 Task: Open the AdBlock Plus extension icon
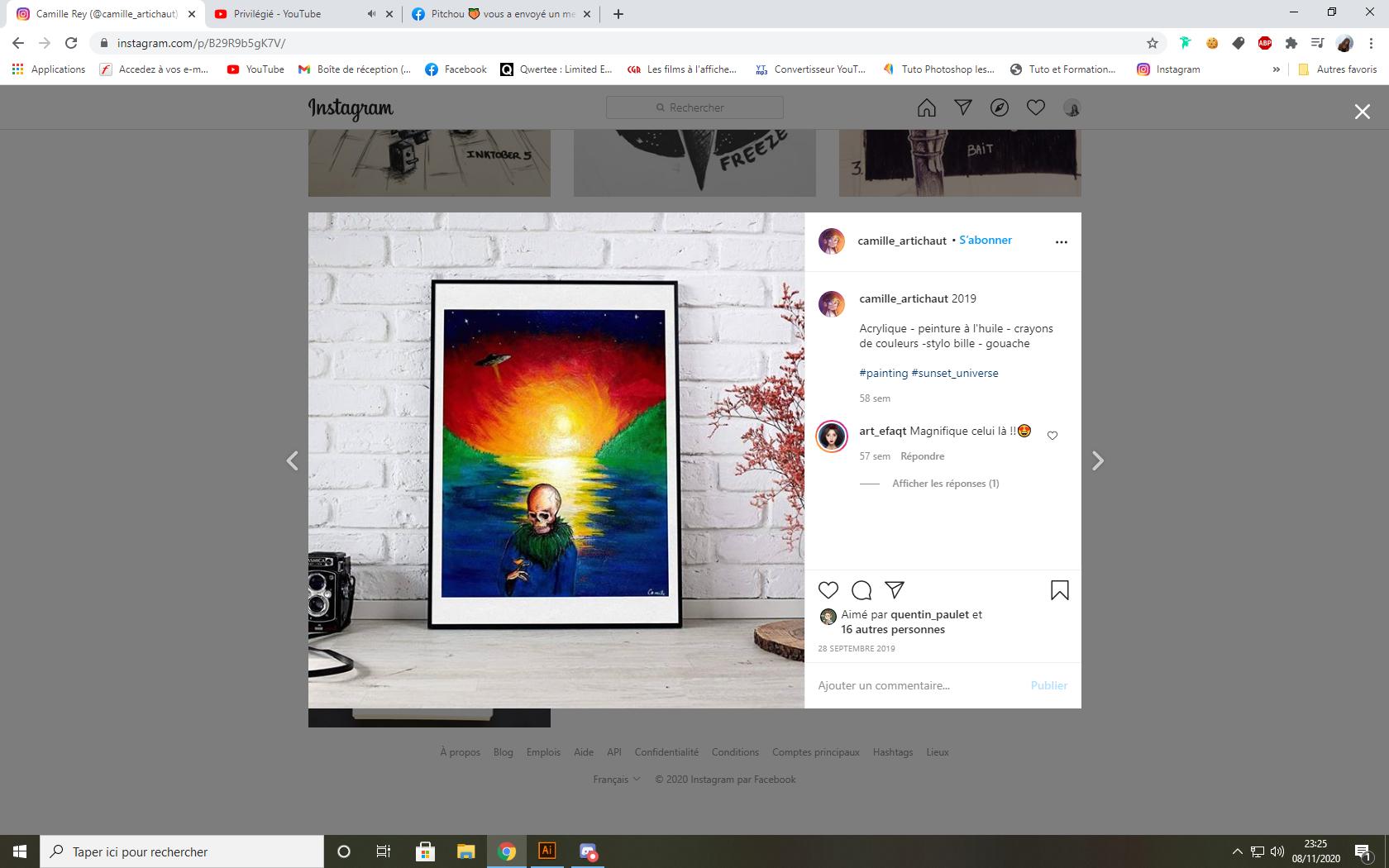coord(1265,43)
